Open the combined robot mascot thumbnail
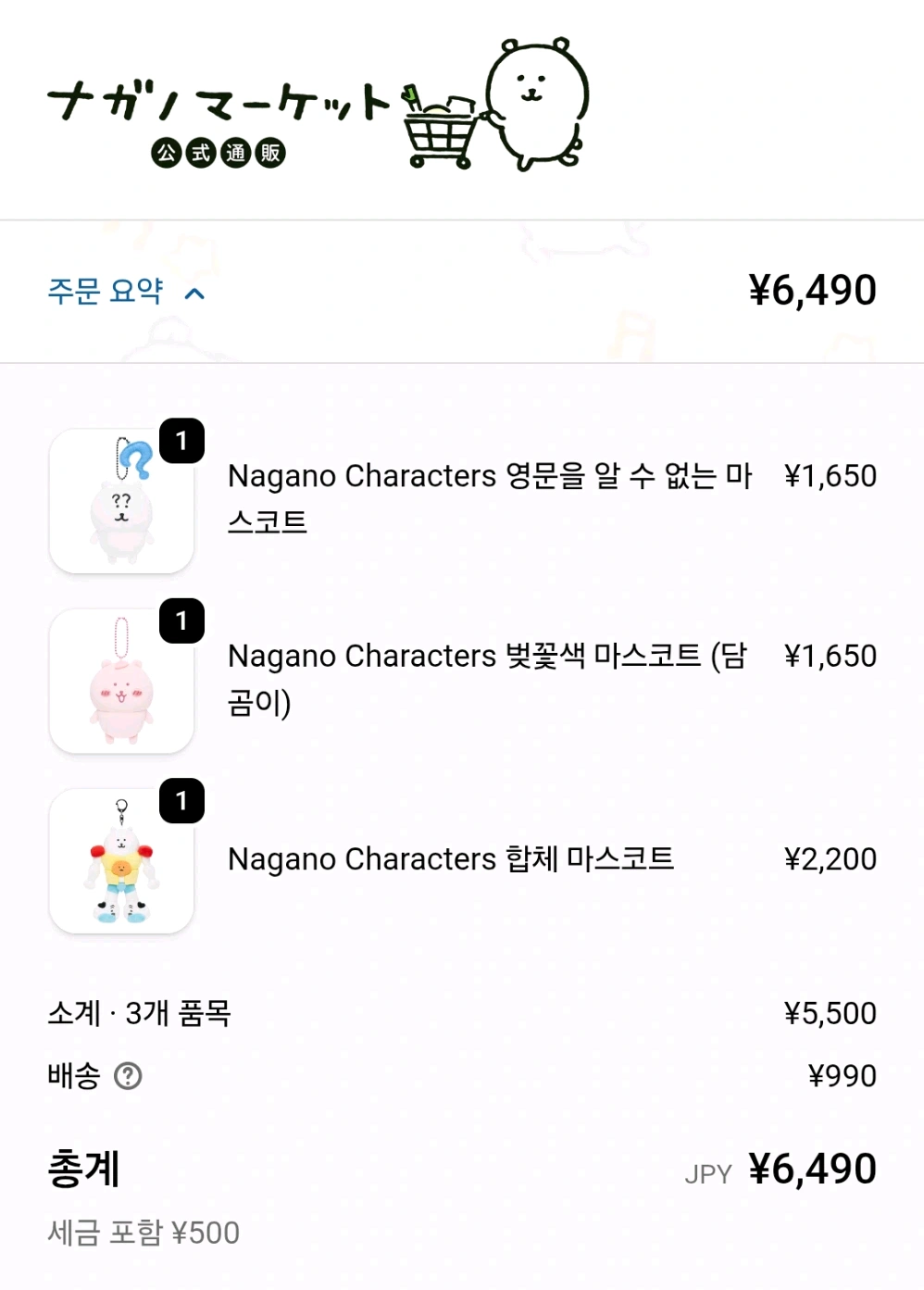 point(121,861)
